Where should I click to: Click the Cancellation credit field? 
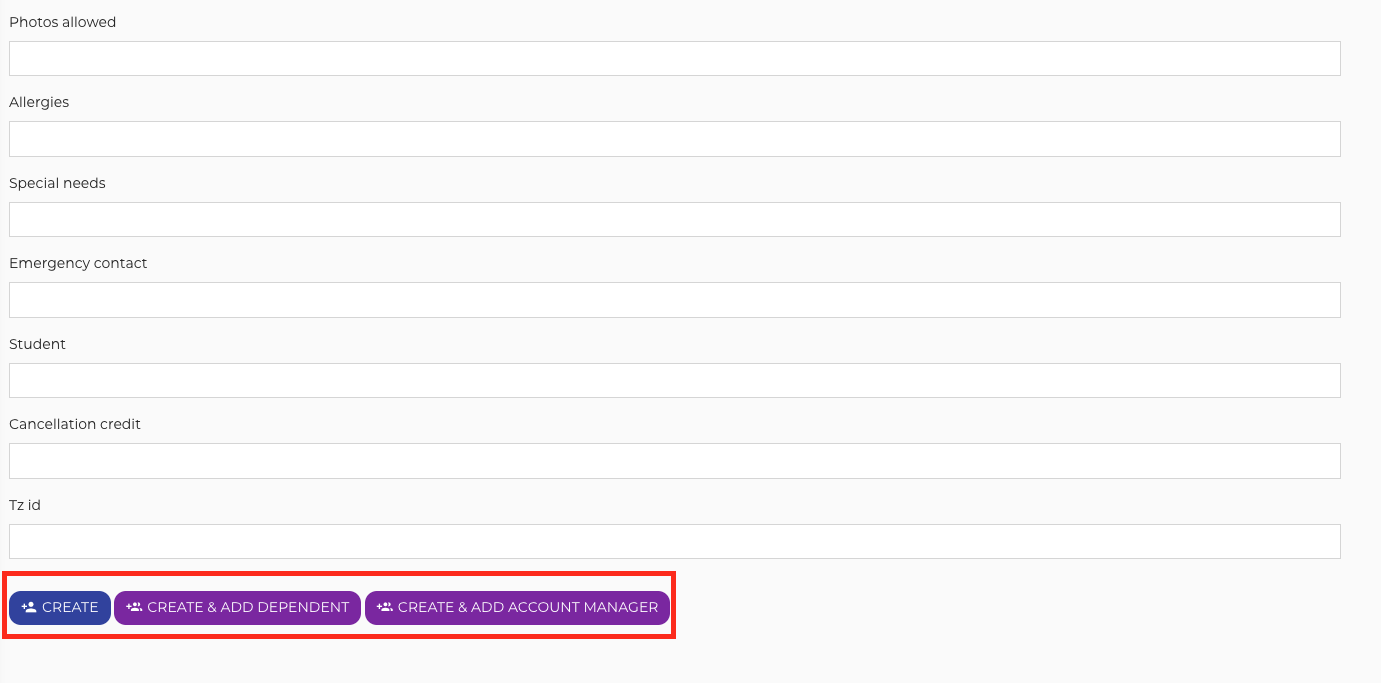pyautogui.click(x=675, y=461)
